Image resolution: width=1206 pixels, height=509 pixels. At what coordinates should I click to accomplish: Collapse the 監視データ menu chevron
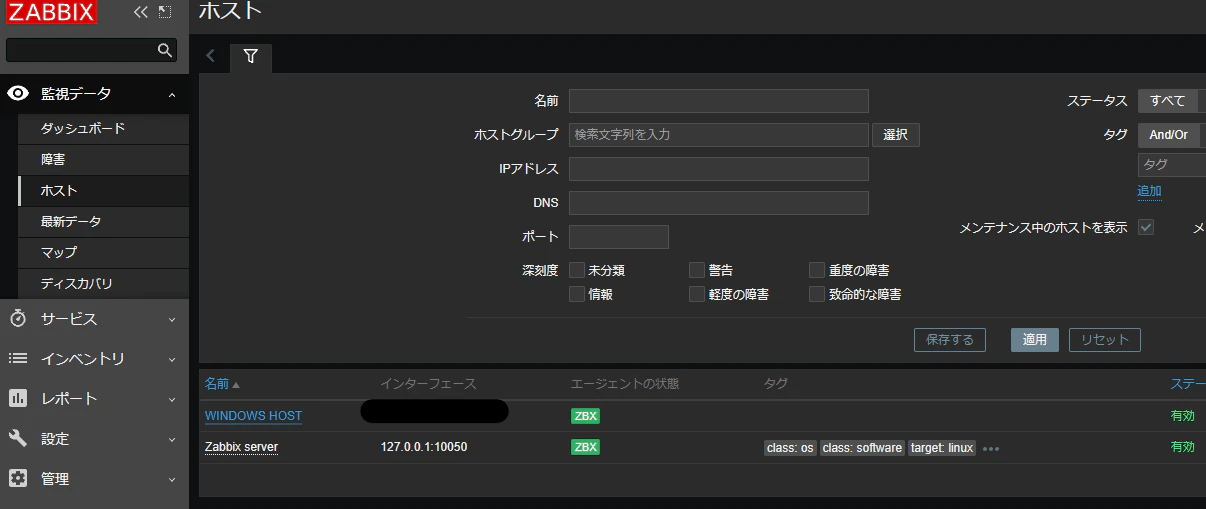172,94
